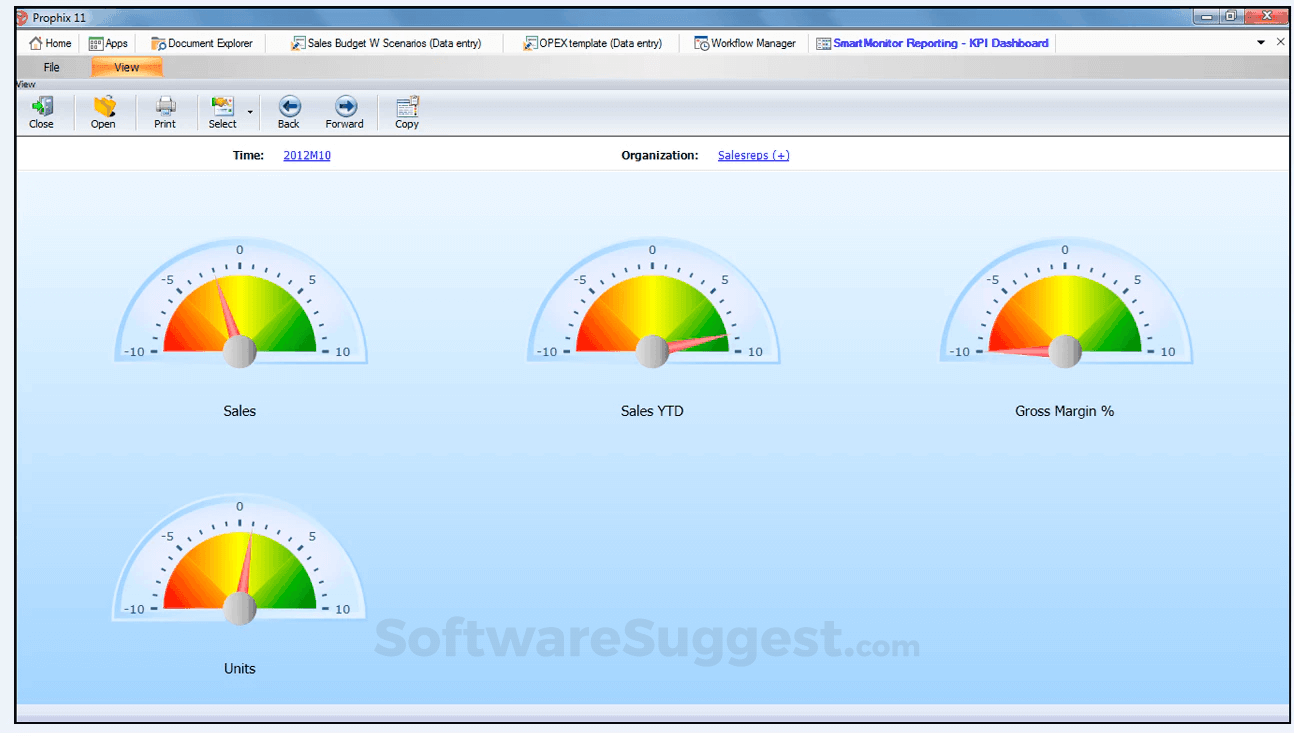Select the Apps icon in the tab bar

click(x=108, y=43)
